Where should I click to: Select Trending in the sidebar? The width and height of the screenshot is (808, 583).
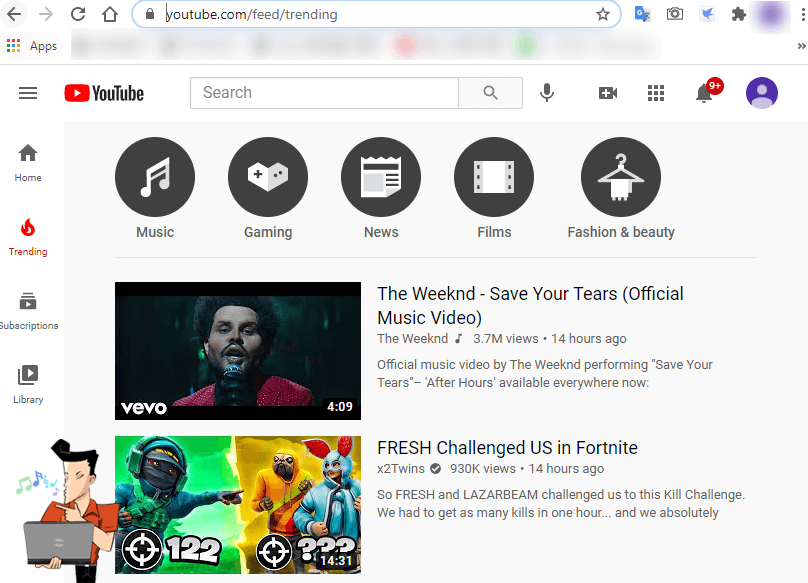(x=28, y=237)
